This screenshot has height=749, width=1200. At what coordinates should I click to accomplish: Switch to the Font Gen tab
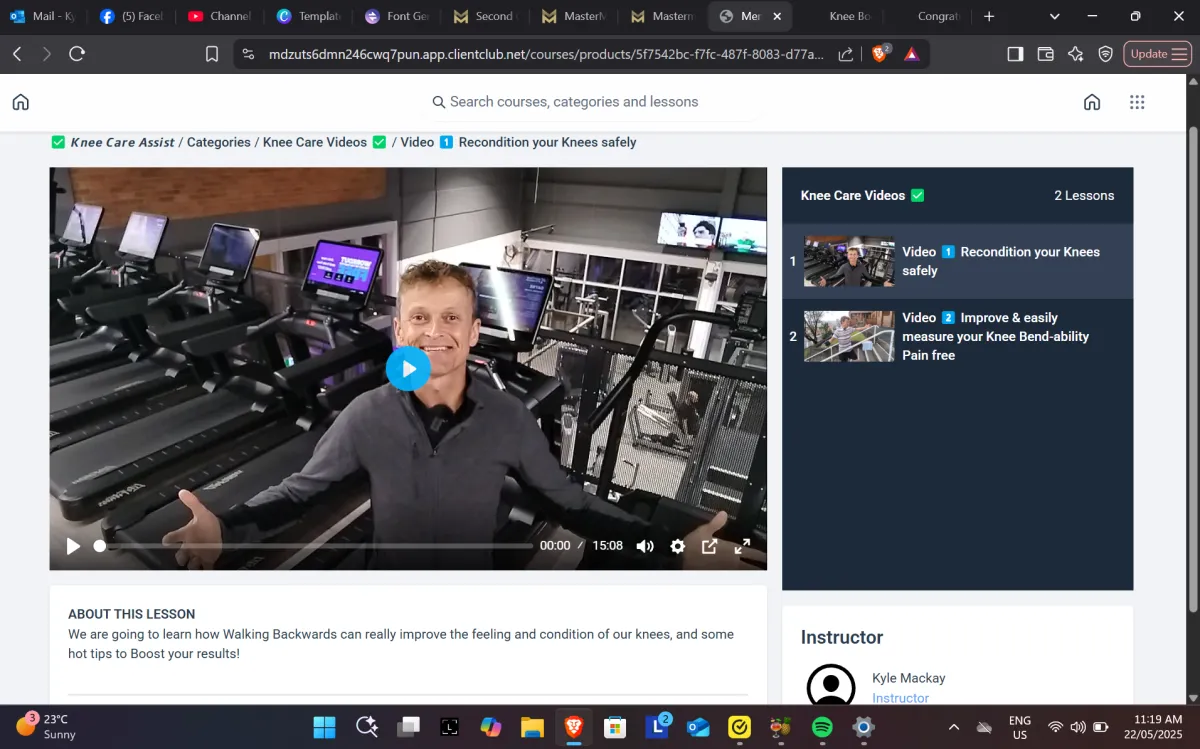[x=396, y=16]
